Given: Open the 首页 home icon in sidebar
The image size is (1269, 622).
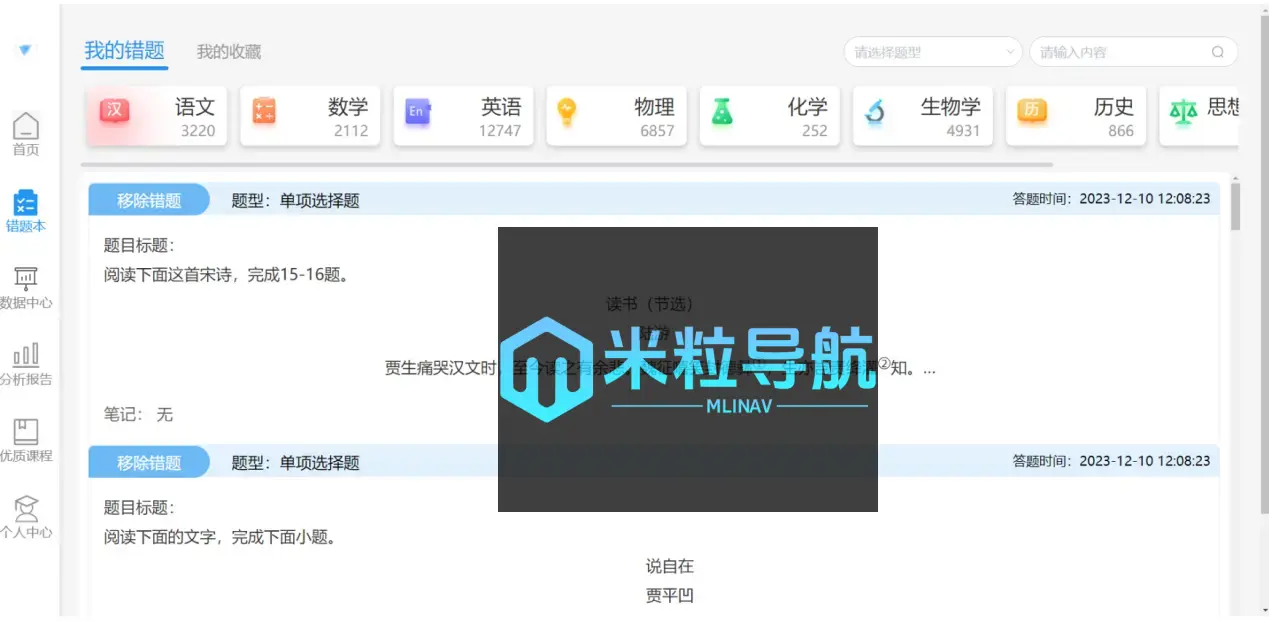Looking at the screenshot, I should point(26,127).
